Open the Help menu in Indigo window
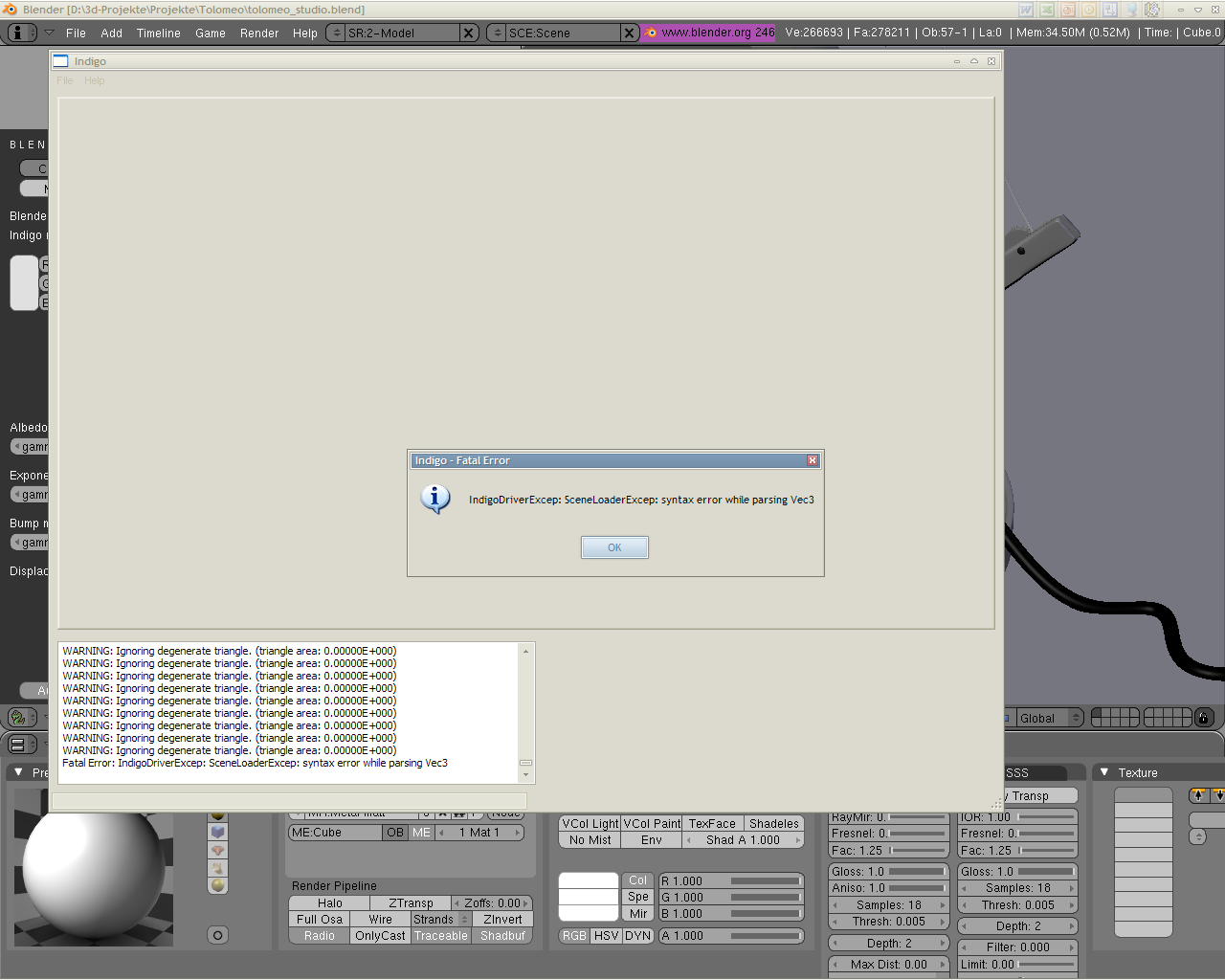This screenshot has width=1225, height=980. click(94, 80)
